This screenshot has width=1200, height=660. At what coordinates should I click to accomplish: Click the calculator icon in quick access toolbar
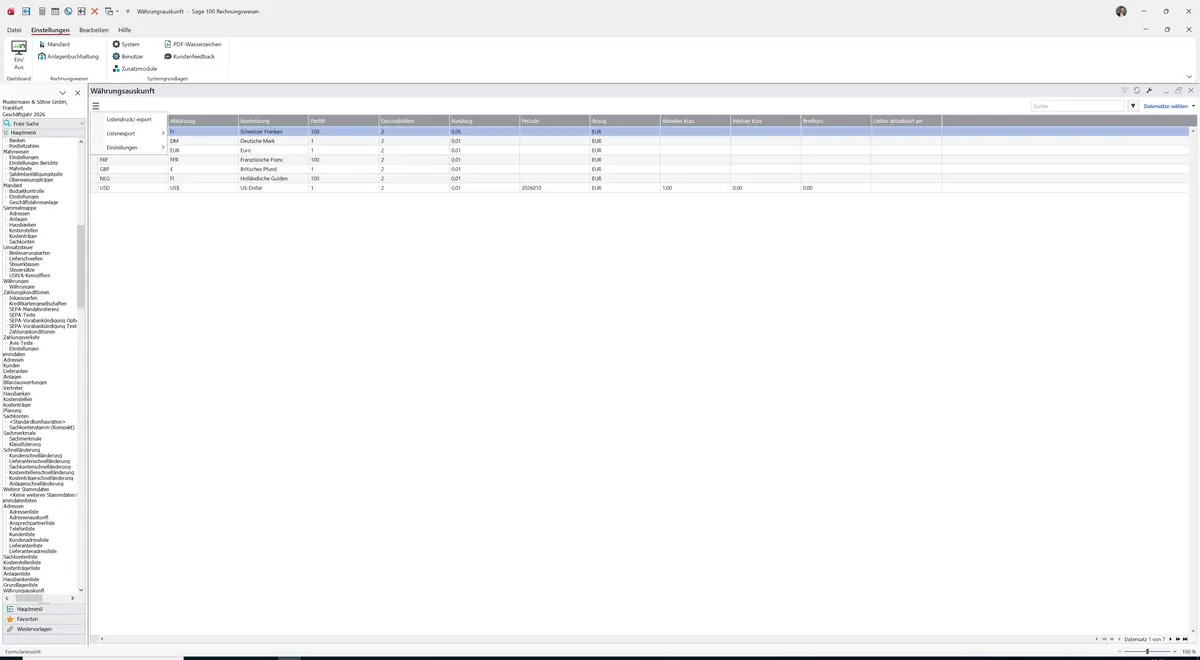click(x=41, y=11)
